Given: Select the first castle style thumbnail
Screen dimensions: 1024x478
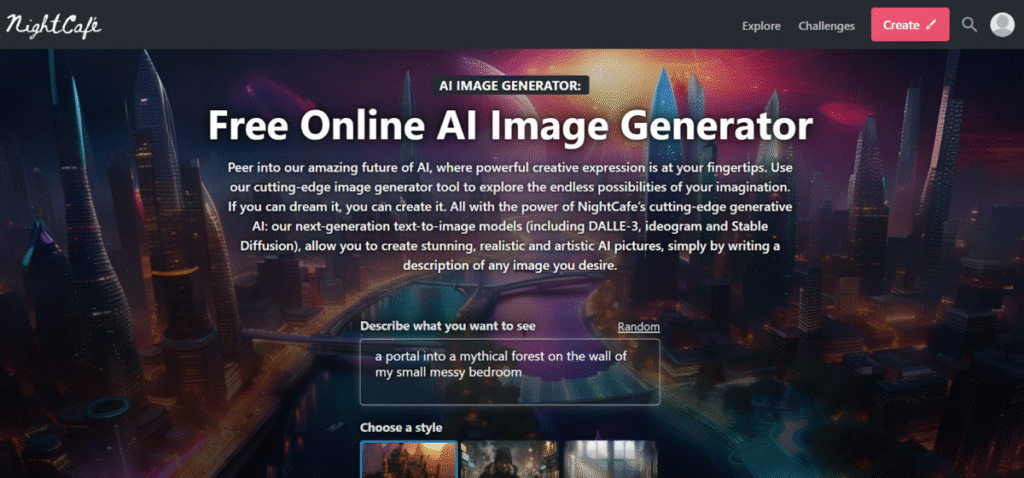Looking at the screenshot, I should tap(408, 459).
